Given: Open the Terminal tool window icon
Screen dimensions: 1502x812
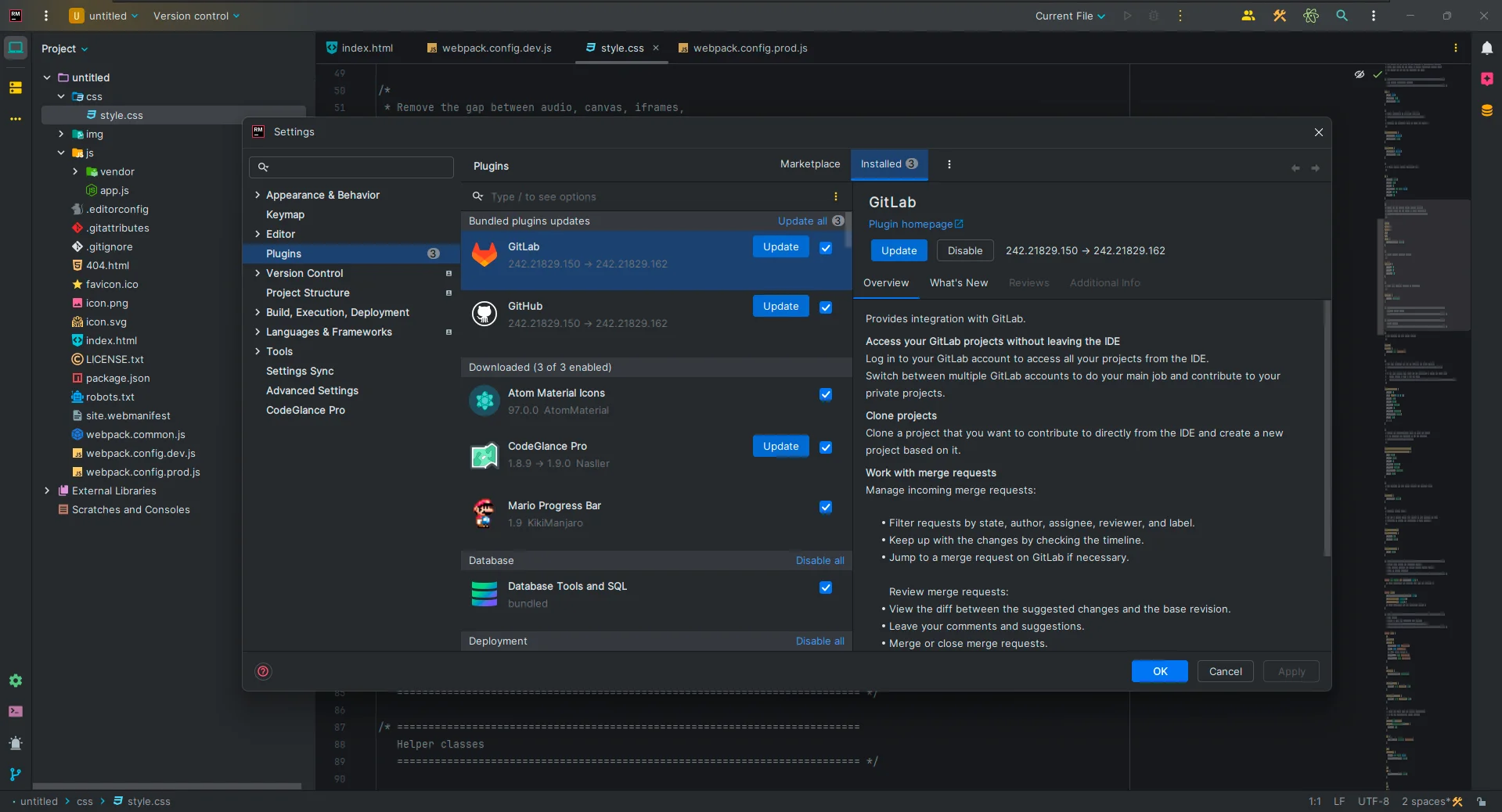Looking at the screenshot, I should point(16,712).
